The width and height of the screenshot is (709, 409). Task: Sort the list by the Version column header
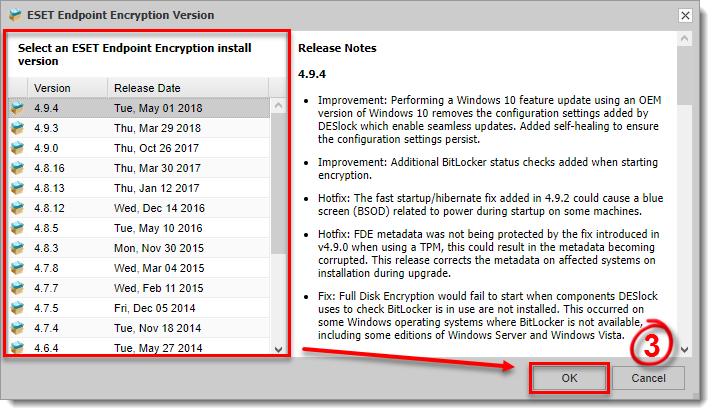click(x=68, y=88)
